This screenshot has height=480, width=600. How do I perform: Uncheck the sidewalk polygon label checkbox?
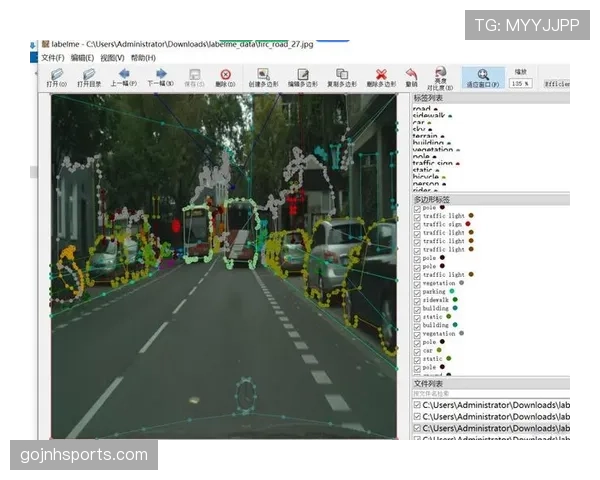pyautogui.click(x=417, y=301)
